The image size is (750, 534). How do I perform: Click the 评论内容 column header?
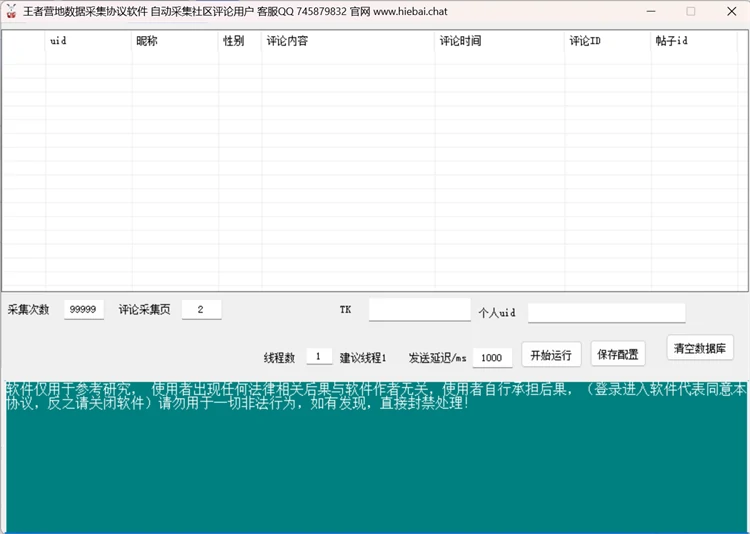coord(348,41)
